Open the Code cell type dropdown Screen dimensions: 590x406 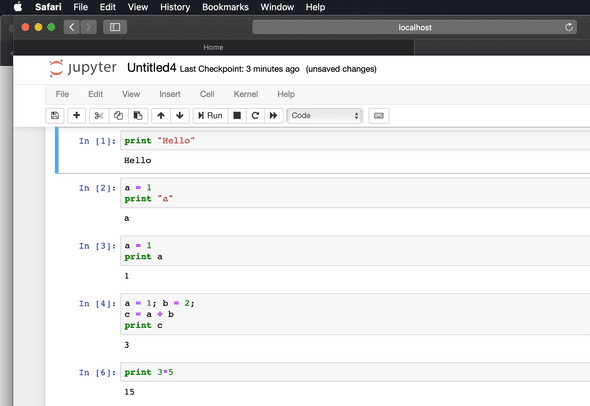tap(324, 116)
